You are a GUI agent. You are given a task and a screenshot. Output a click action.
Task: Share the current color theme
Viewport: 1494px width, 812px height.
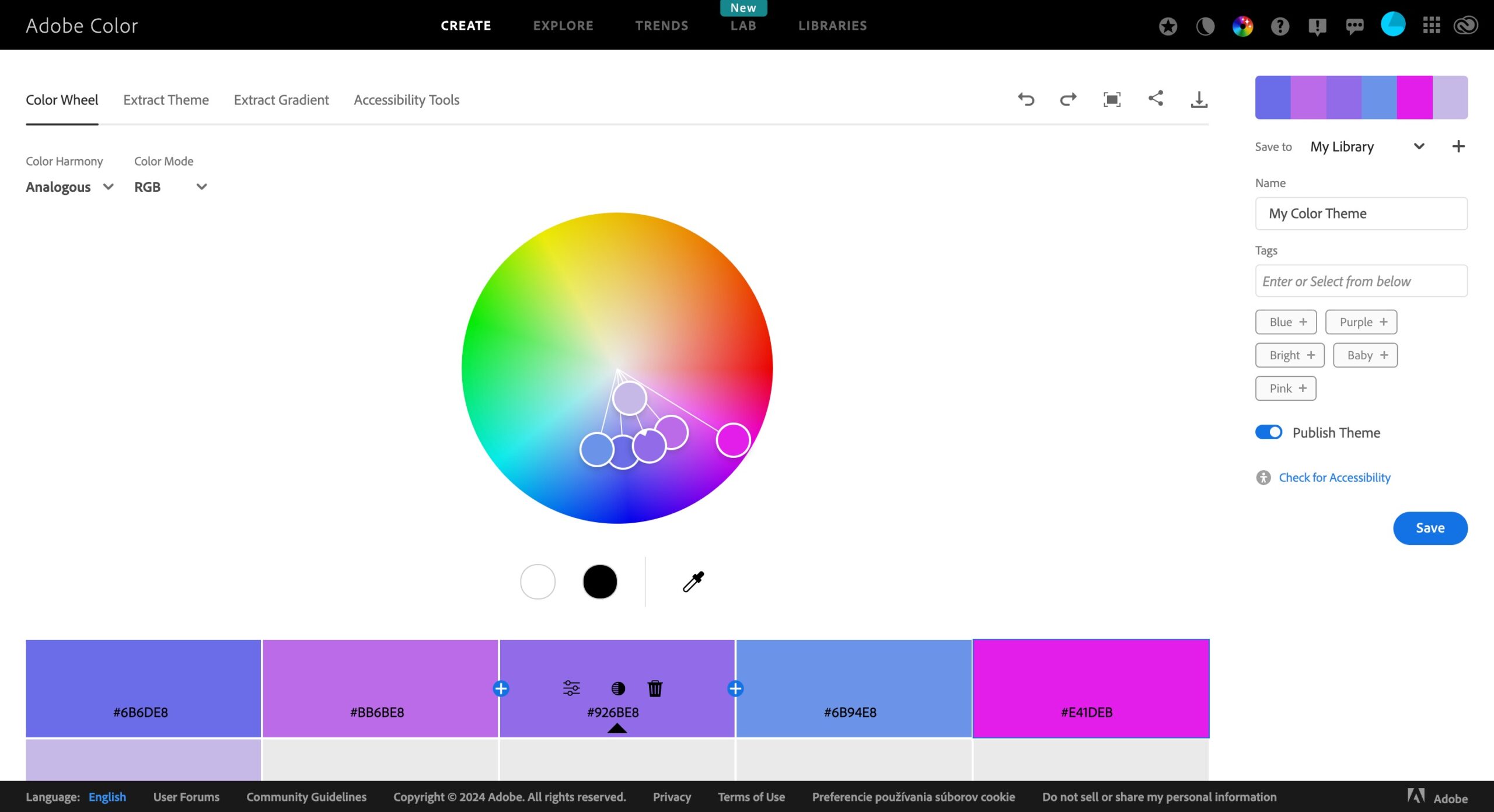click(x=1156, y=99)
